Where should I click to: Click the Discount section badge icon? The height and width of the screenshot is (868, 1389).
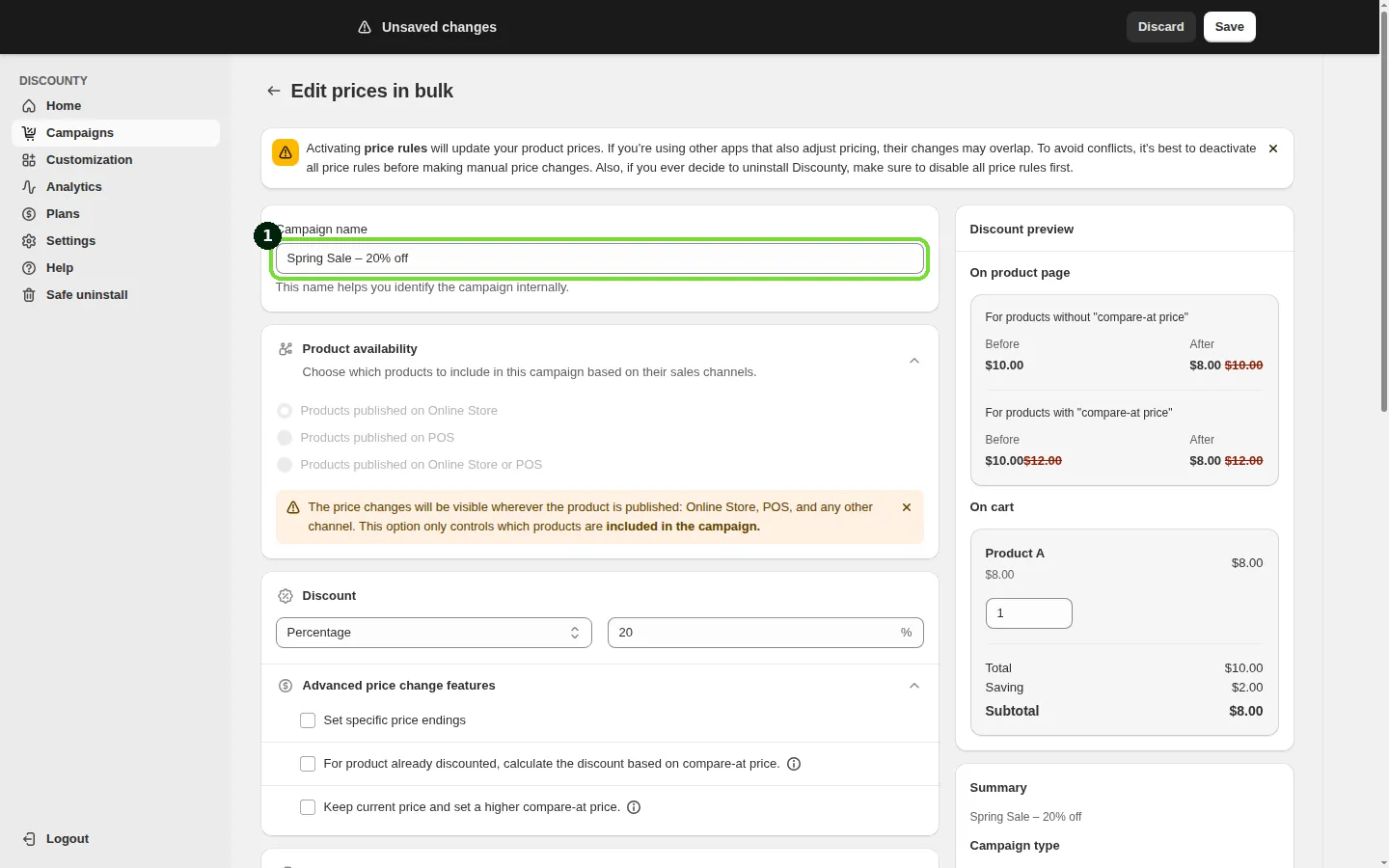coord(286,596)
